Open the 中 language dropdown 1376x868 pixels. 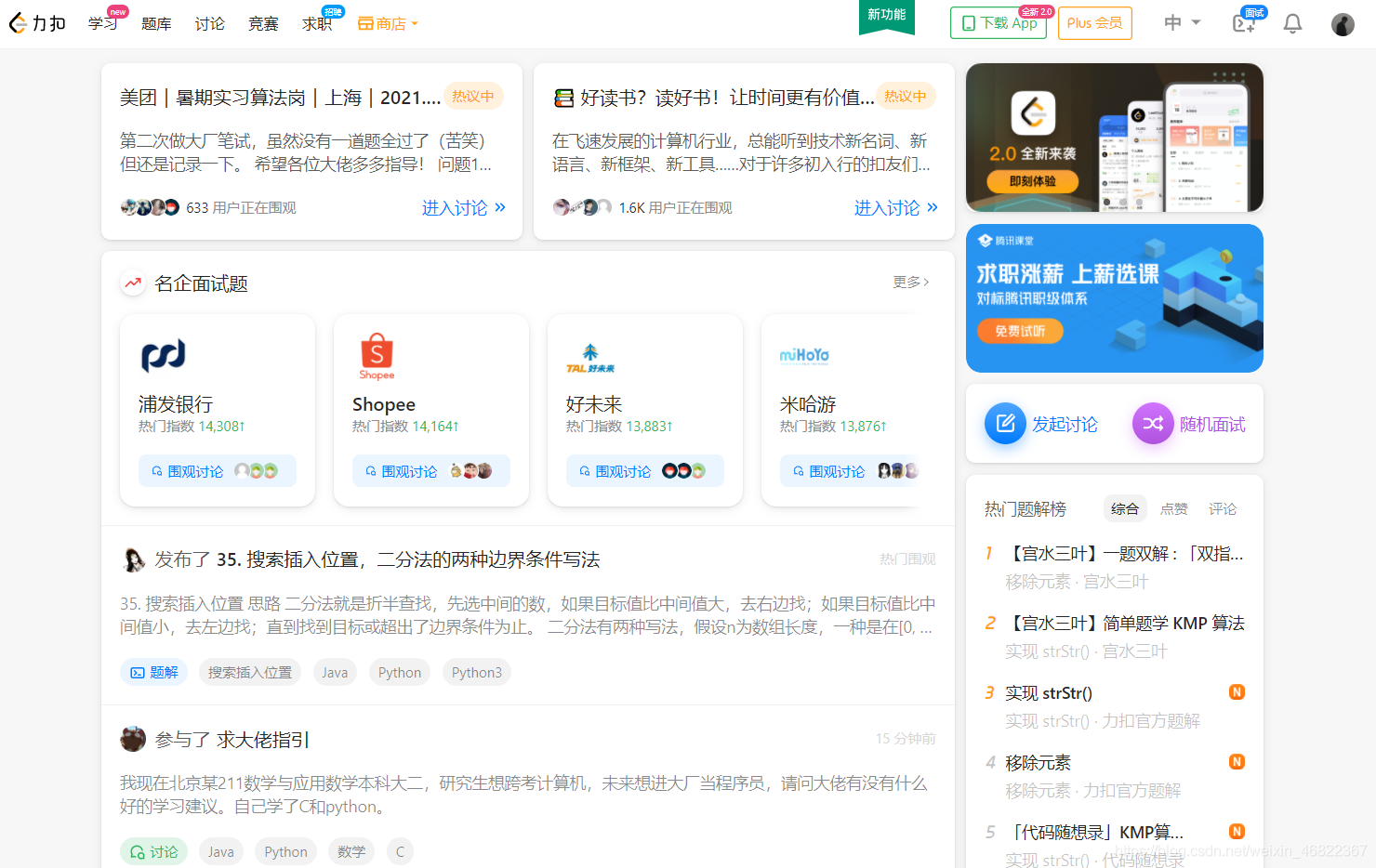1183,22
